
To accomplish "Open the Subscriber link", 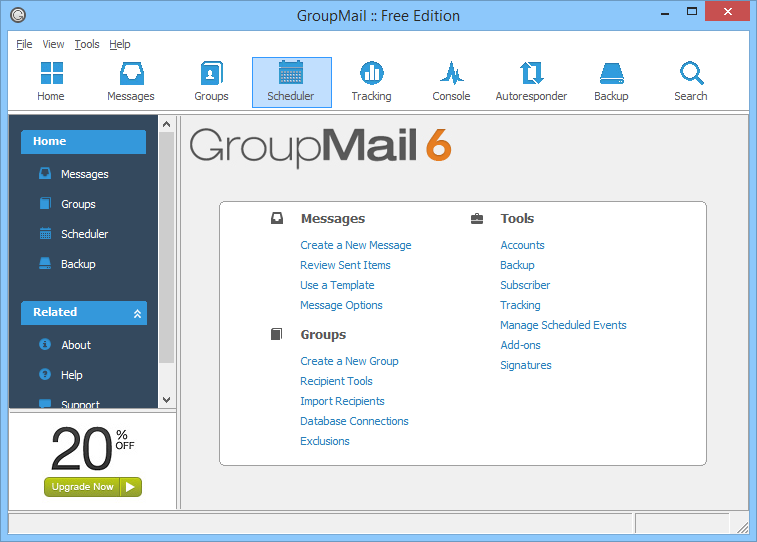I will [x=525, y=285].
